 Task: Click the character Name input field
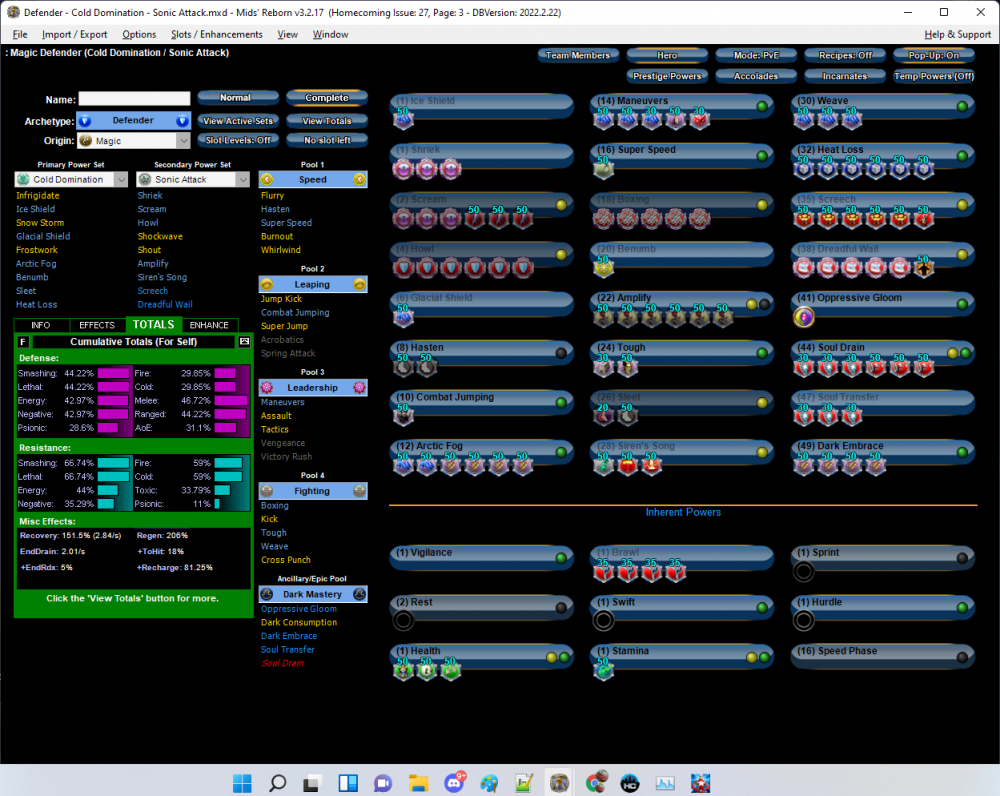tap(134, 99)
